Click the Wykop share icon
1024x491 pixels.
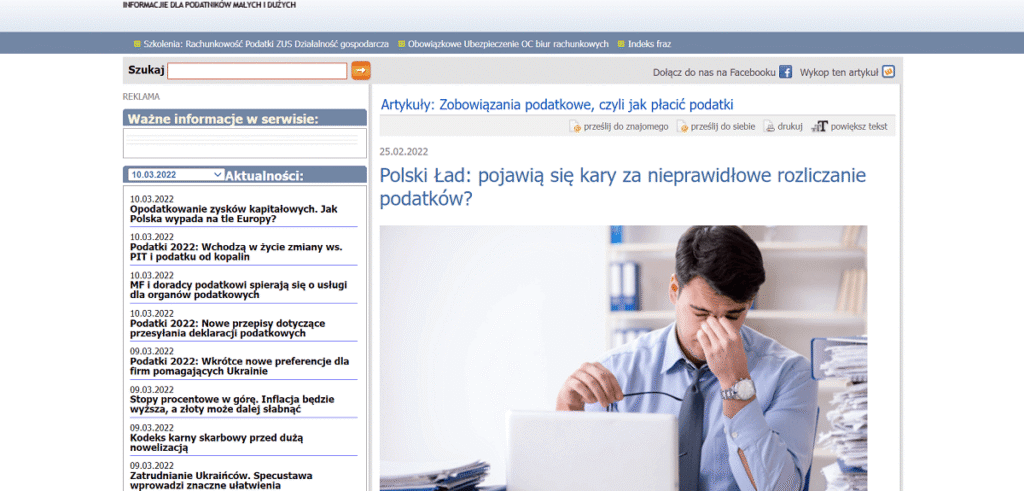click(x=888, y=72)
